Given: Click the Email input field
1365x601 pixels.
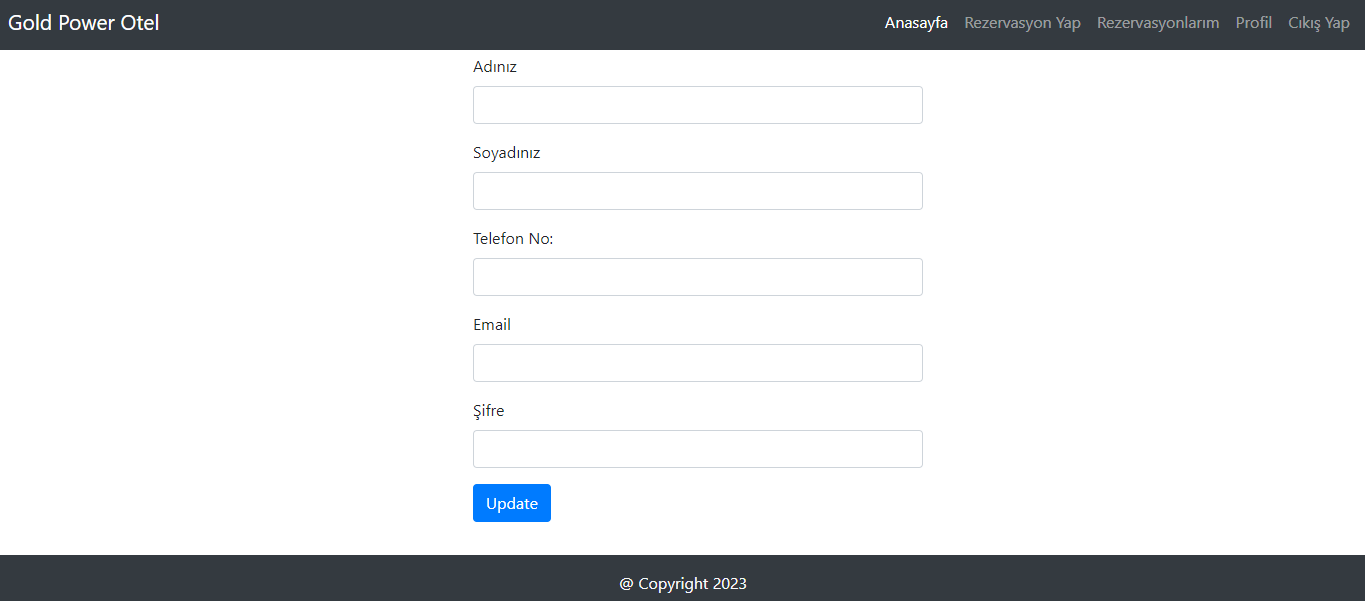Looking at the screenshot, I should pyautogui.click(x=697, y=362).
